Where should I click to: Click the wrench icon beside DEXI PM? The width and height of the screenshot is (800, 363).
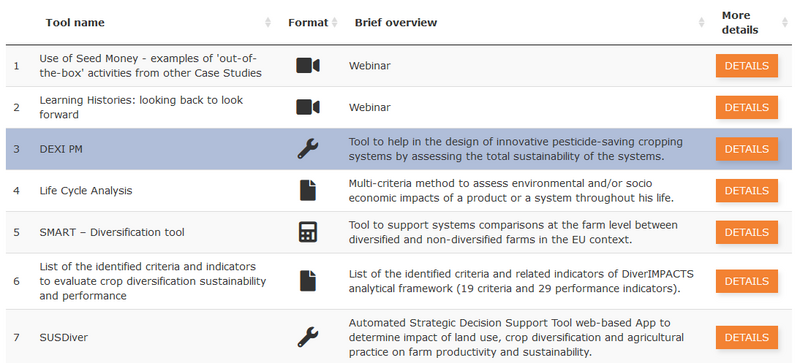pos(308,149)
